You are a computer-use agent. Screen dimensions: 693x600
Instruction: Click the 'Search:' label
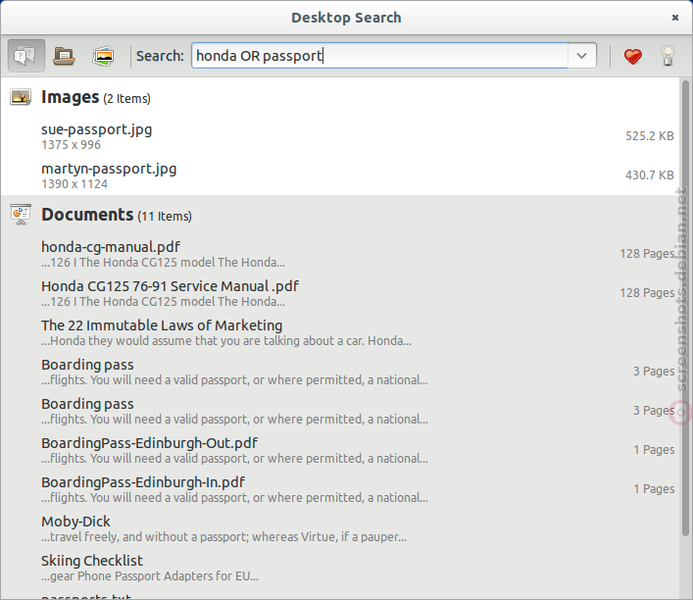click(x=160, y=56)
